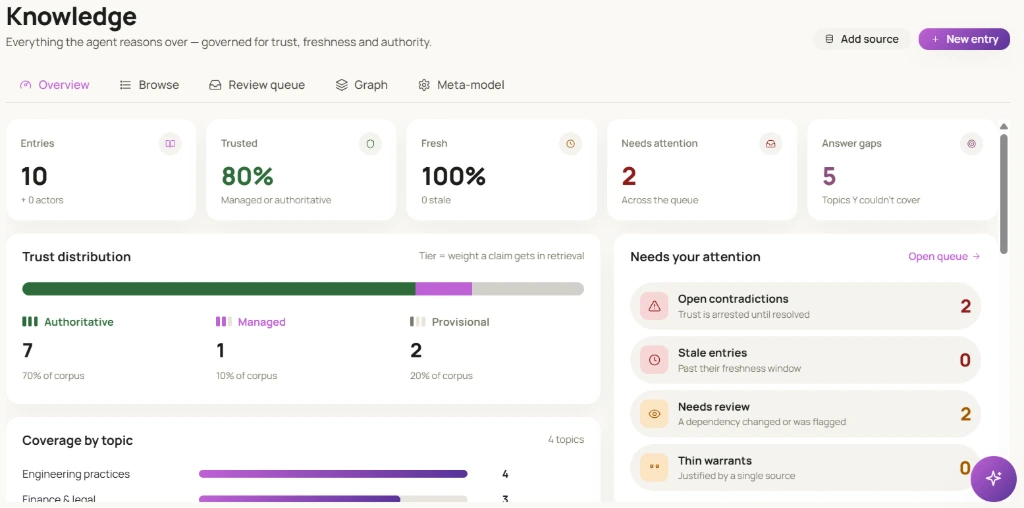
Task: Click the warning triangle icon beside Open contradictions
Action: click(654, 306)
